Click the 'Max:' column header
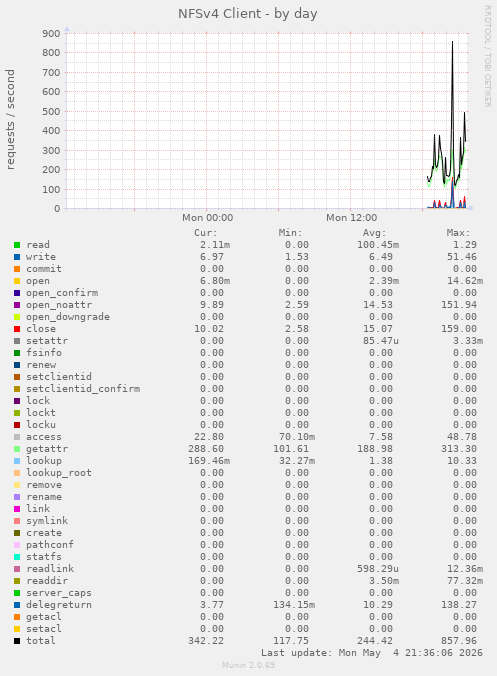Viewport: 497px width, 676px height. pyautogui.click(x=458, y=233)
